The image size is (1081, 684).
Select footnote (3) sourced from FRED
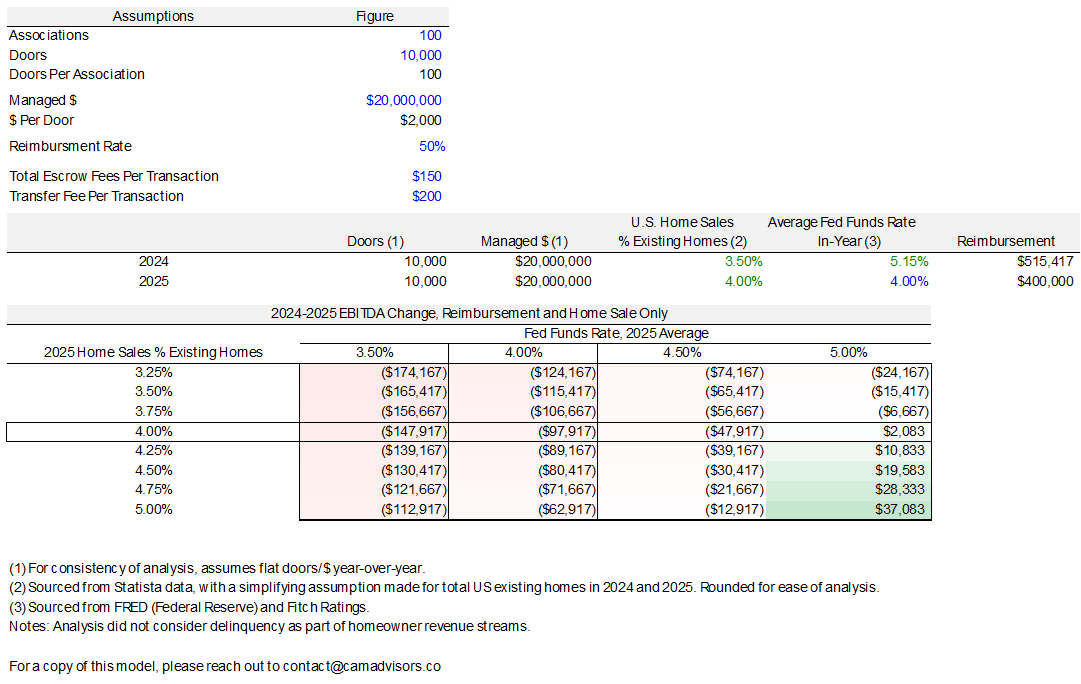189,607
